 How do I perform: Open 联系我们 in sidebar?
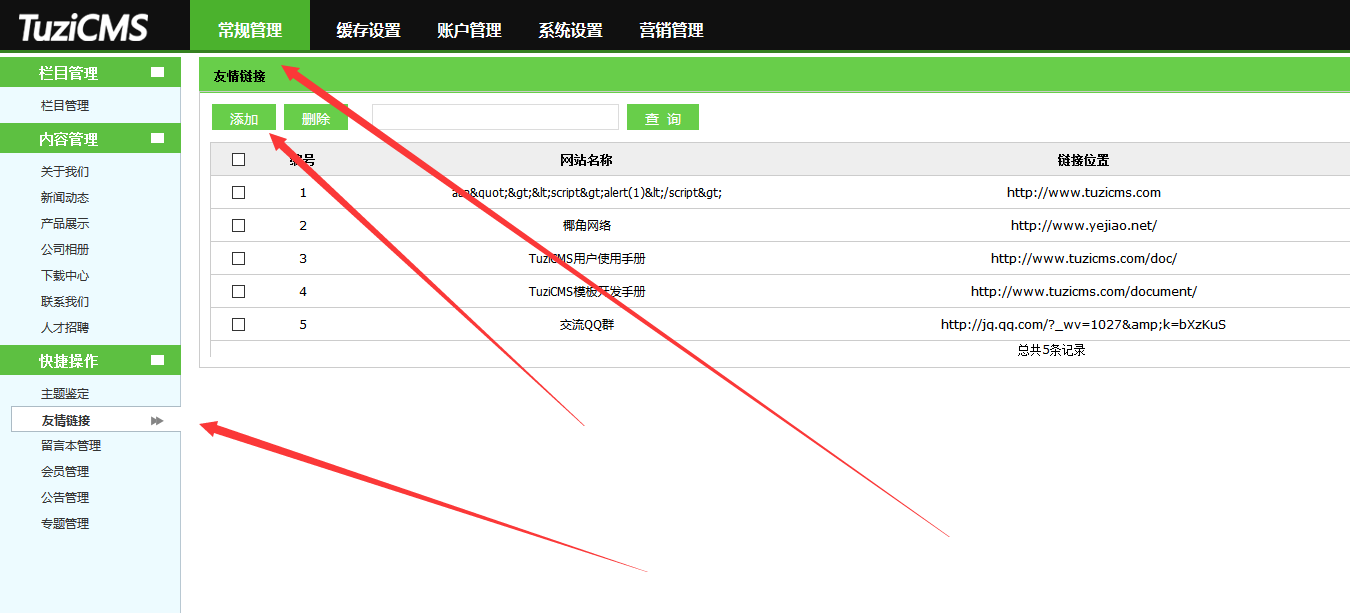(x=65, y=301)
